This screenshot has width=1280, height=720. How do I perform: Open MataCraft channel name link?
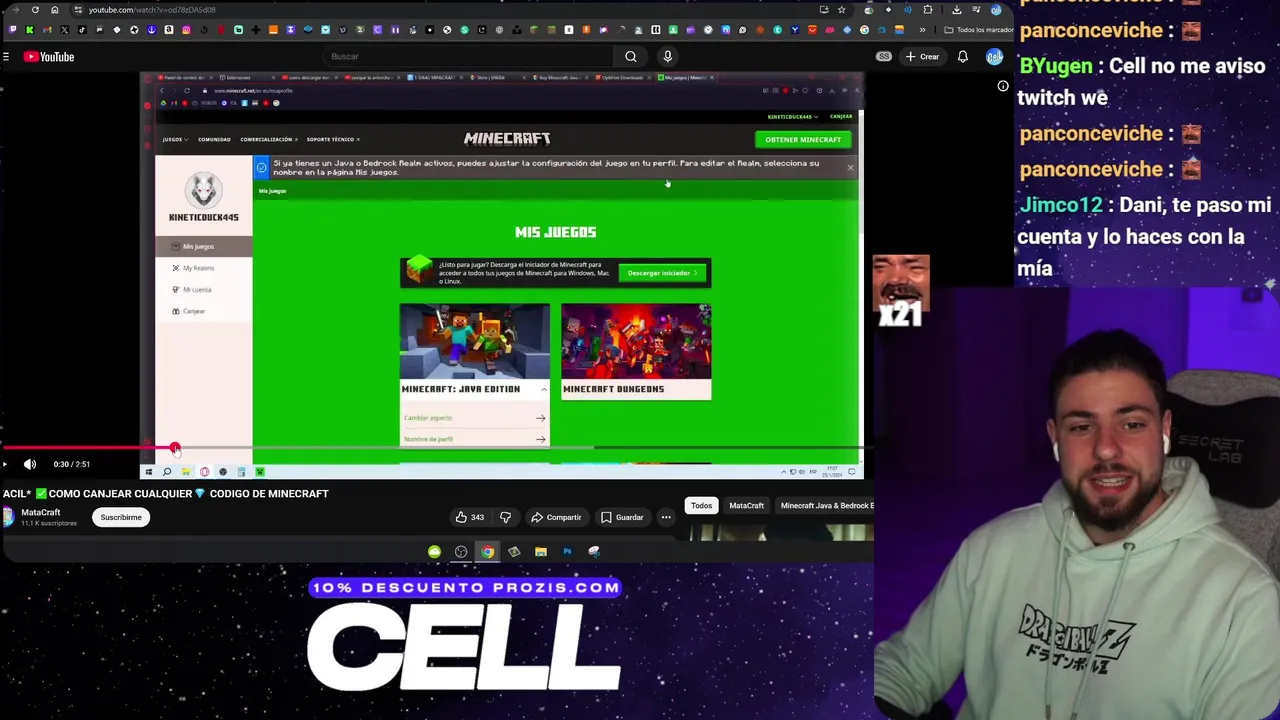[x=41, y=513]
